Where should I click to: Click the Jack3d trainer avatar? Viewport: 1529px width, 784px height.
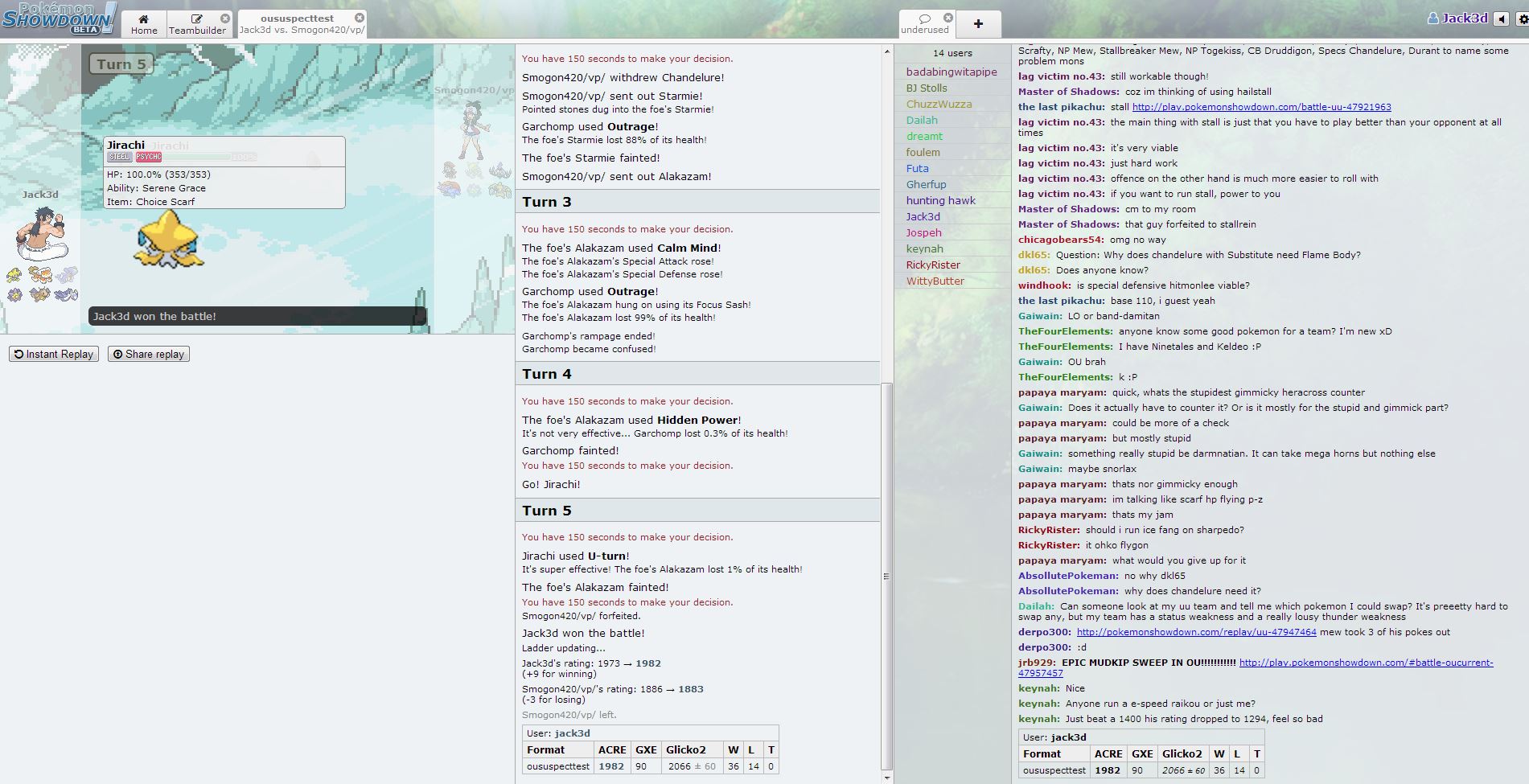tap(42, 234)
